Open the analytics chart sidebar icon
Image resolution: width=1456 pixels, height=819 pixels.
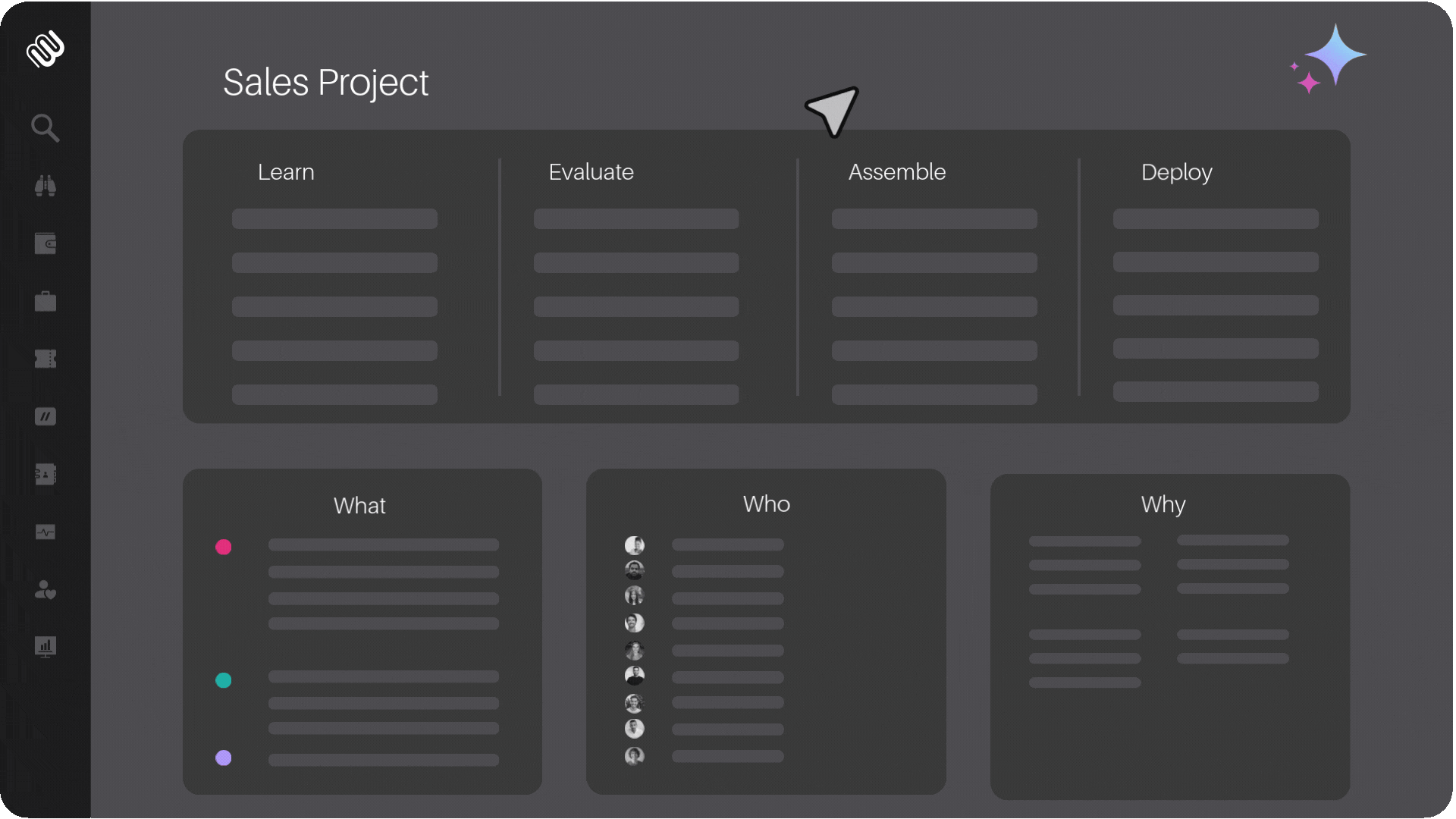pyautogui.click(x=45, y=647)
